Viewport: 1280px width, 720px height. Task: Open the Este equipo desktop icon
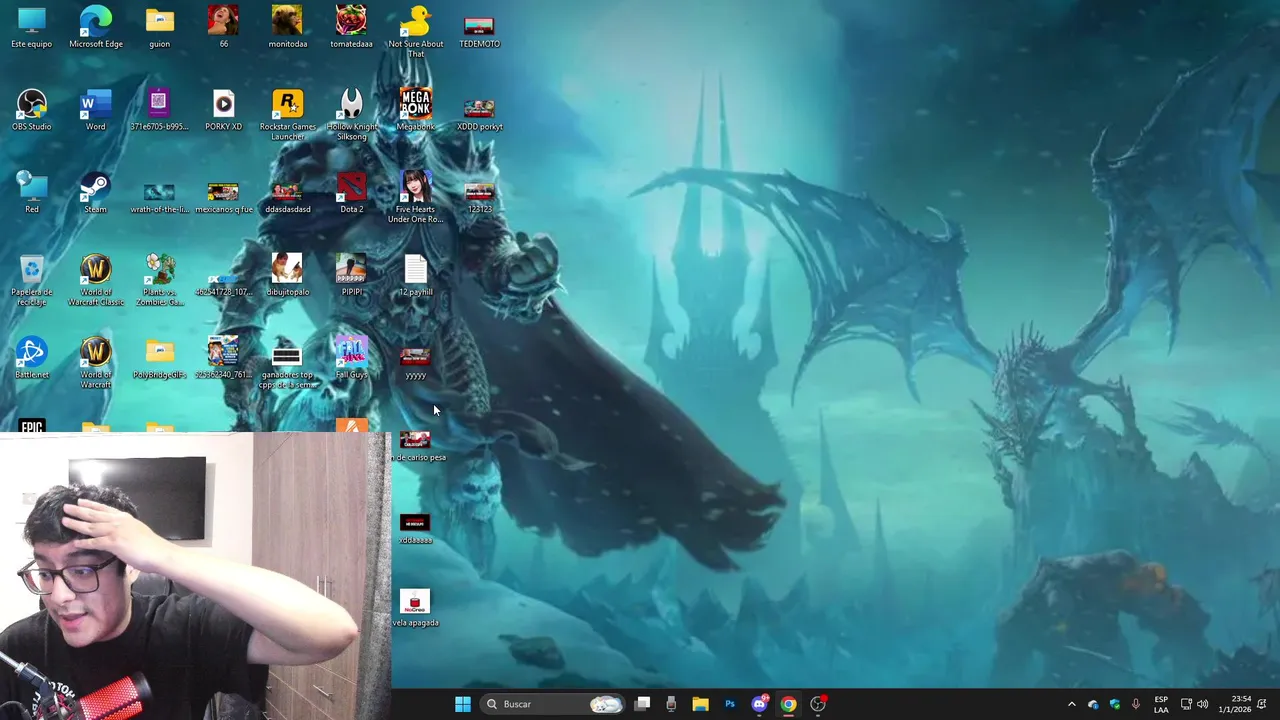(32, 28)
